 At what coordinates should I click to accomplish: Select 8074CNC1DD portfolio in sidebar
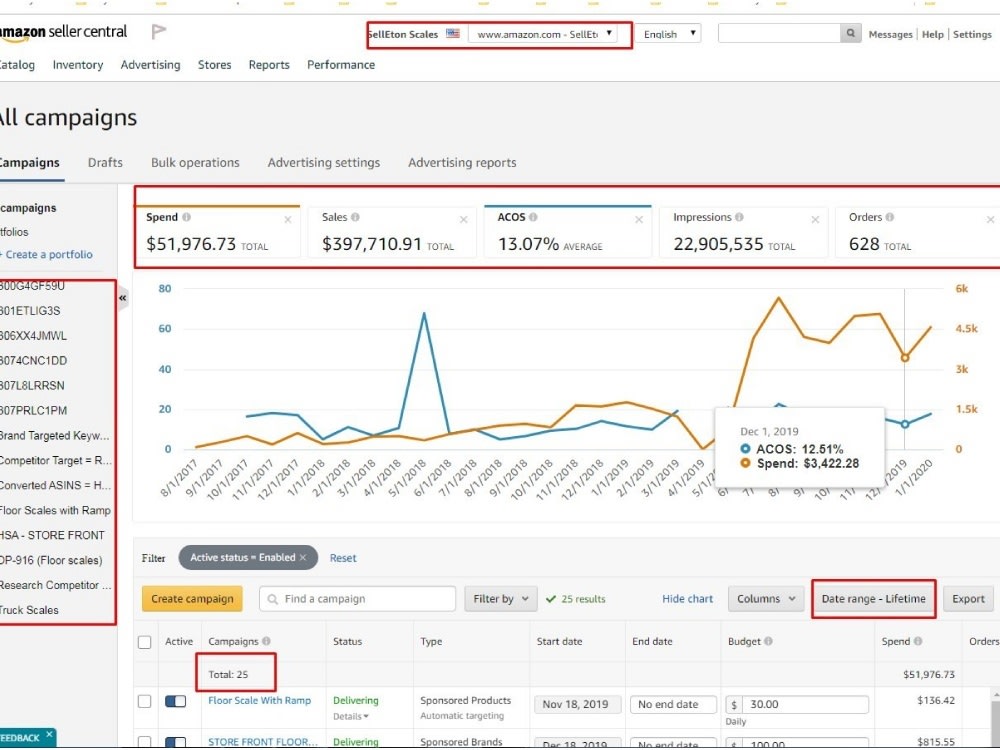pos(33,360)
